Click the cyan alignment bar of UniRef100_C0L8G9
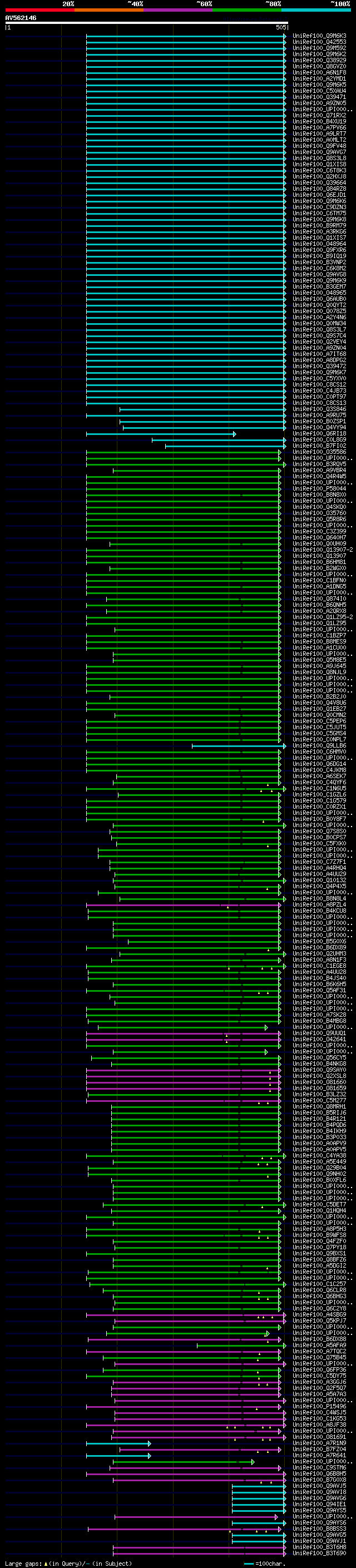The height and width of the screenshot is (1568, 356). click(219, 440)
